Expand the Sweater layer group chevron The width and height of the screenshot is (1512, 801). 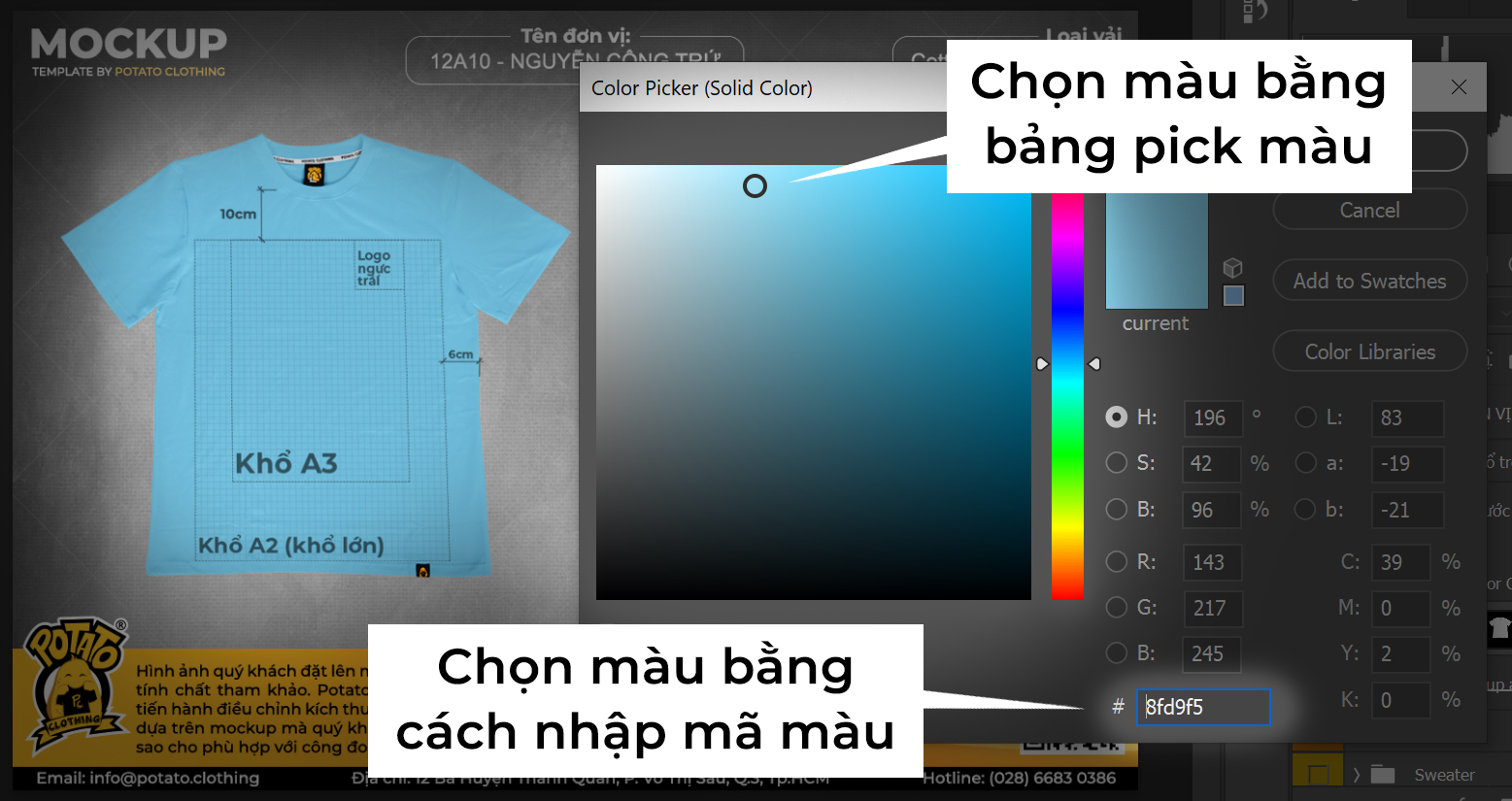[x=1357, y=775]
